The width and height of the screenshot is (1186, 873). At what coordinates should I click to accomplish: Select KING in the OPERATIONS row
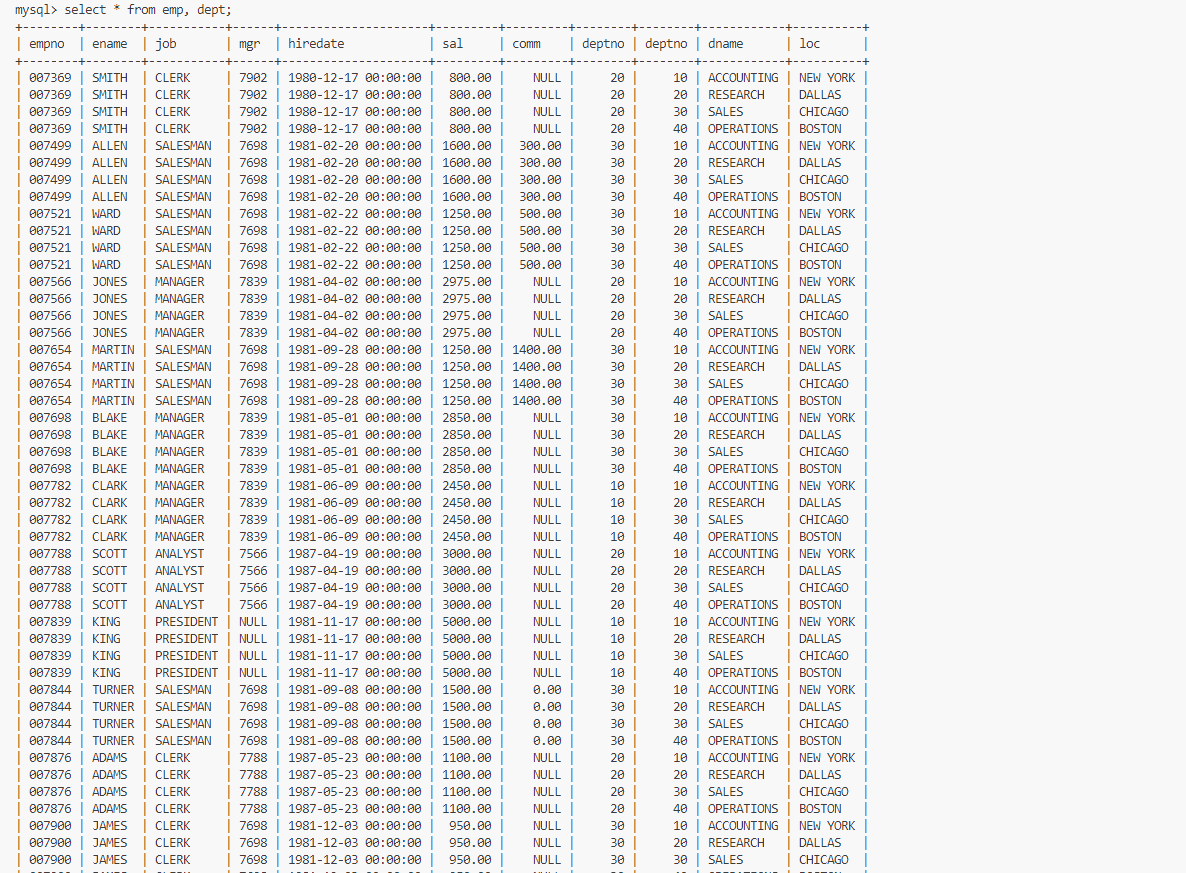(x=106, y=673)
